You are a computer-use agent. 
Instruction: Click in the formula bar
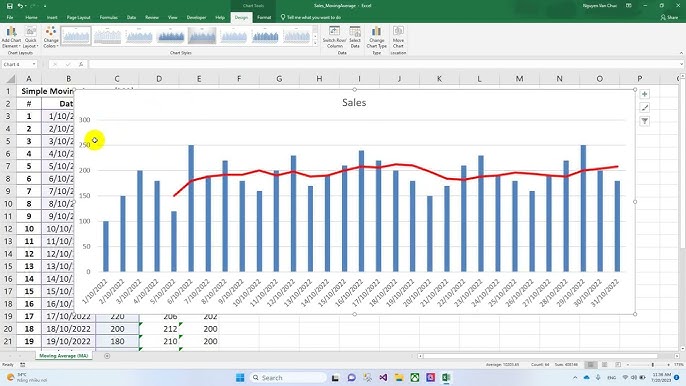[x=385, y=64]
